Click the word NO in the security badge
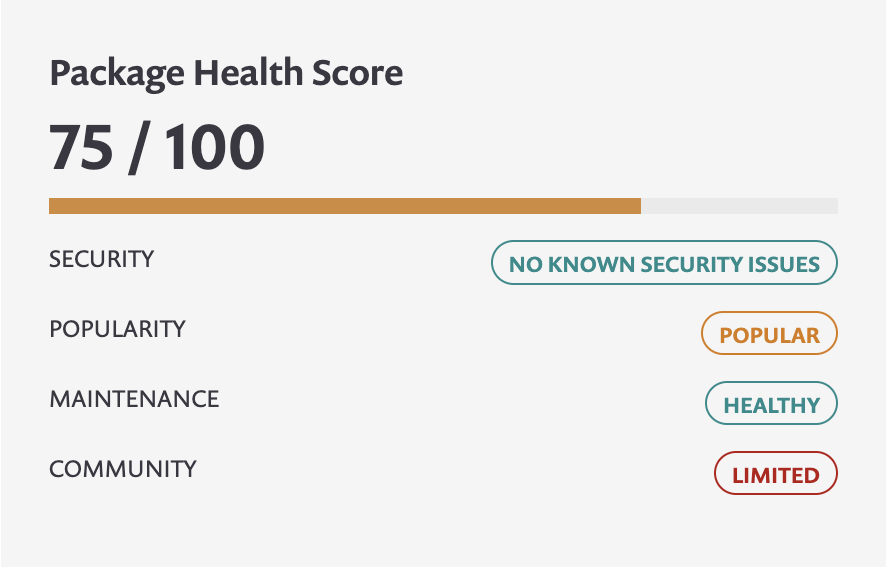Image resolution: width=890 pixels, height=572 pixels. 524,265
